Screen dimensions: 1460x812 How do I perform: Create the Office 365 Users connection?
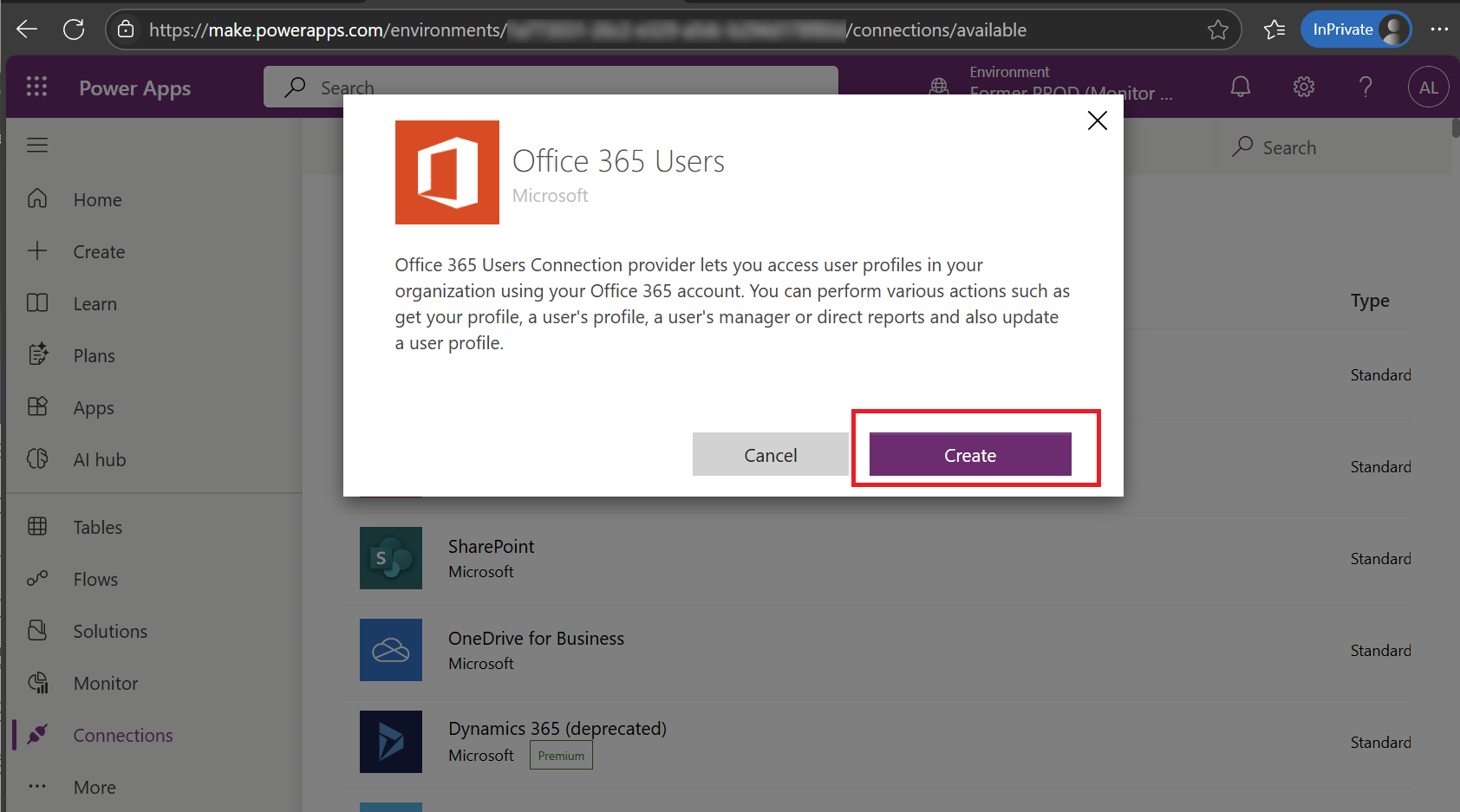tap(969, 454)
